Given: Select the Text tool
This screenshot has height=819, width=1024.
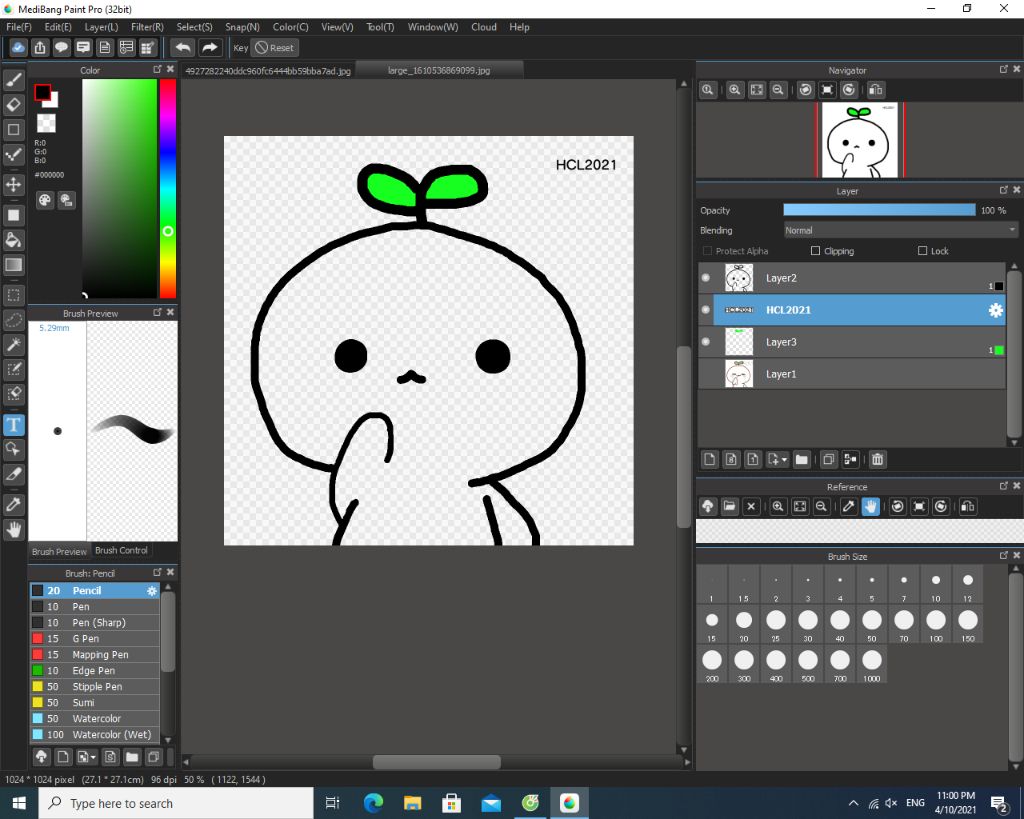Looking at the screenshot, I should point(14,425).
